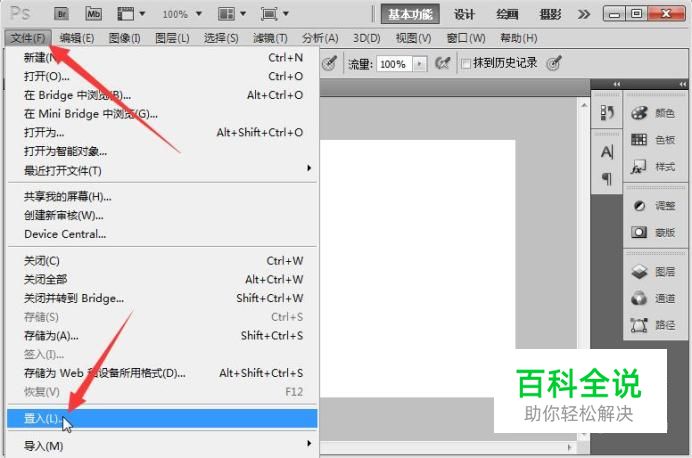Choose 存储为(A)... menu entry
692x458 pixels.
(162, 336)
